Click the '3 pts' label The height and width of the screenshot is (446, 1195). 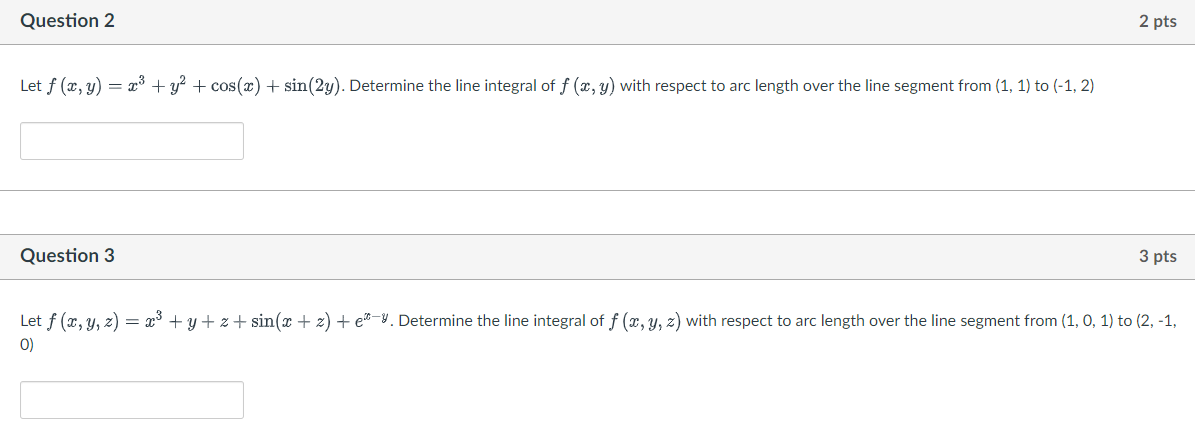1158,257
